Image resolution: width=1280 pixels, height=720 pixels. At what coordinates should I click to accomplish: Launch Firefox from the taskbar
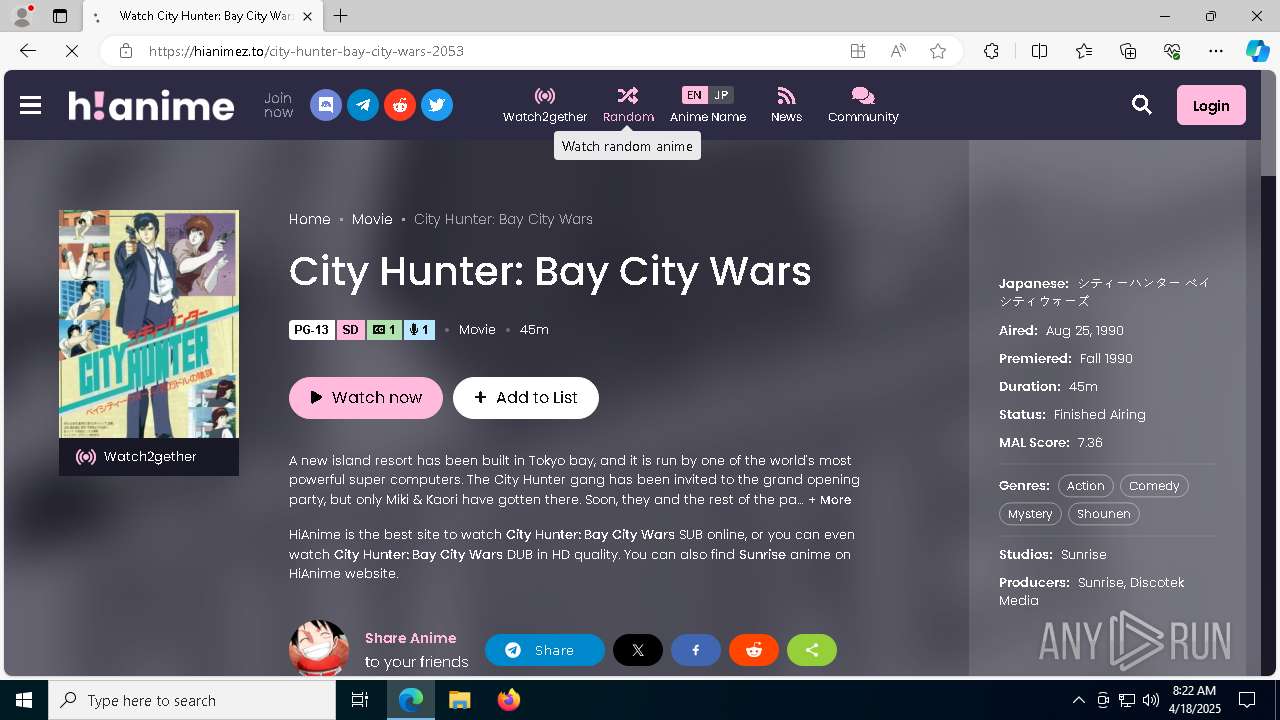[x=509, y=700]
